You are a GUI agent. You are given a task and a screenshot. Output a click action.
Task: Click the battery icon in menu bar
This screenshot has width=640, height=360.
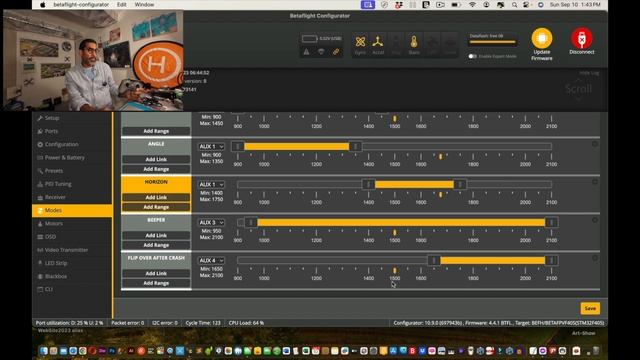pyautogui.click(x=456, y=5)
